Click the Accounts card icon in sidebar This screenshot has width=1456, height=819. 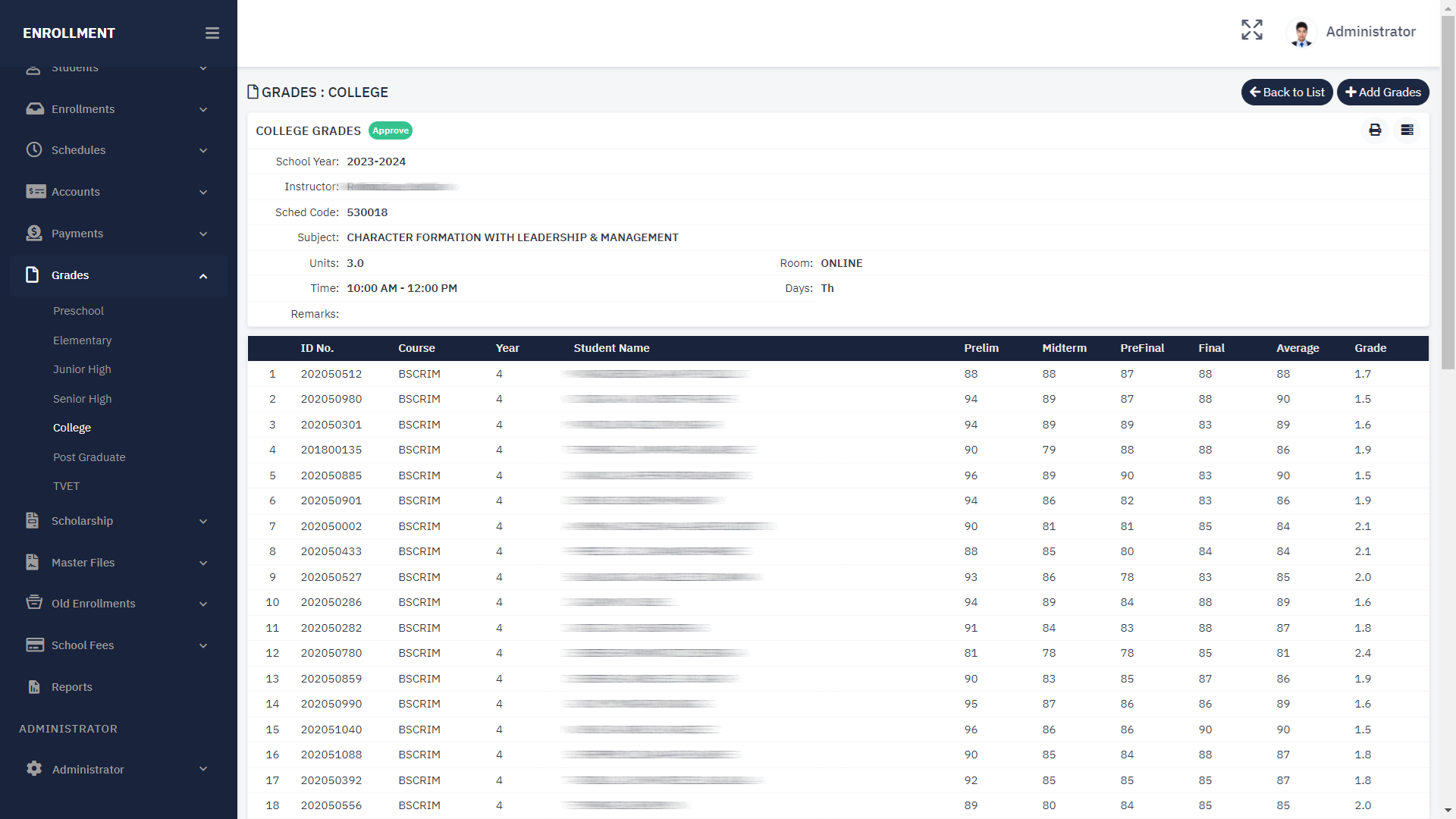click(x=36, y=192)
